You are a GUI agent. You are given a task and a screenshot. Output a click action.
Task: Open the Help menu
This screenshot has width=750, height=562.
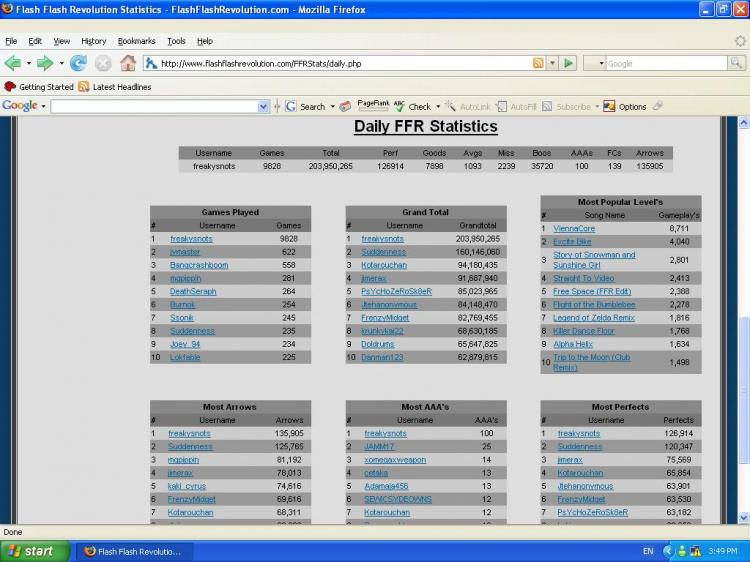205,41
